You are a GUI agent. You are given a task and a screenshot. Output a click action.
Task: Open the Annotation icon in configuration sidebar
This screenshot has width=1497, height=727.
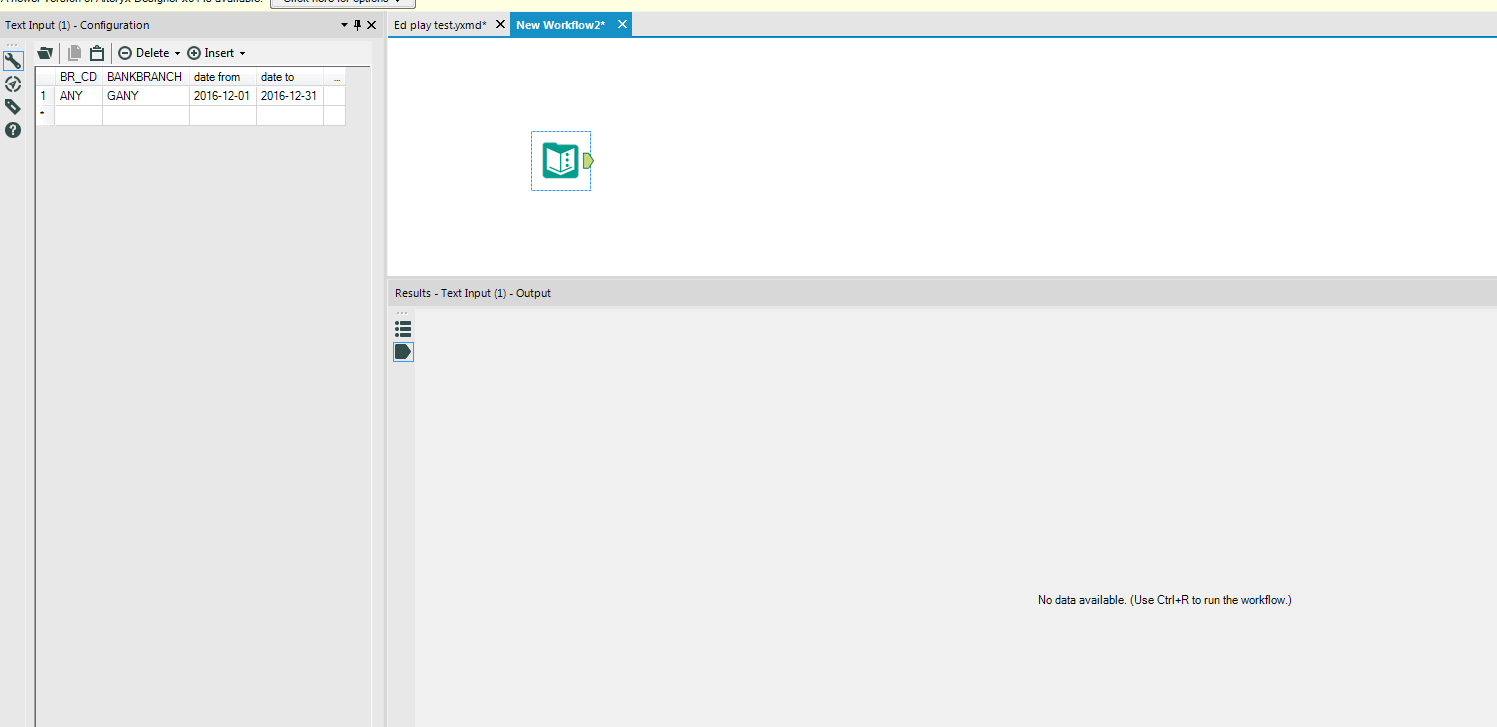pos(13,84)
